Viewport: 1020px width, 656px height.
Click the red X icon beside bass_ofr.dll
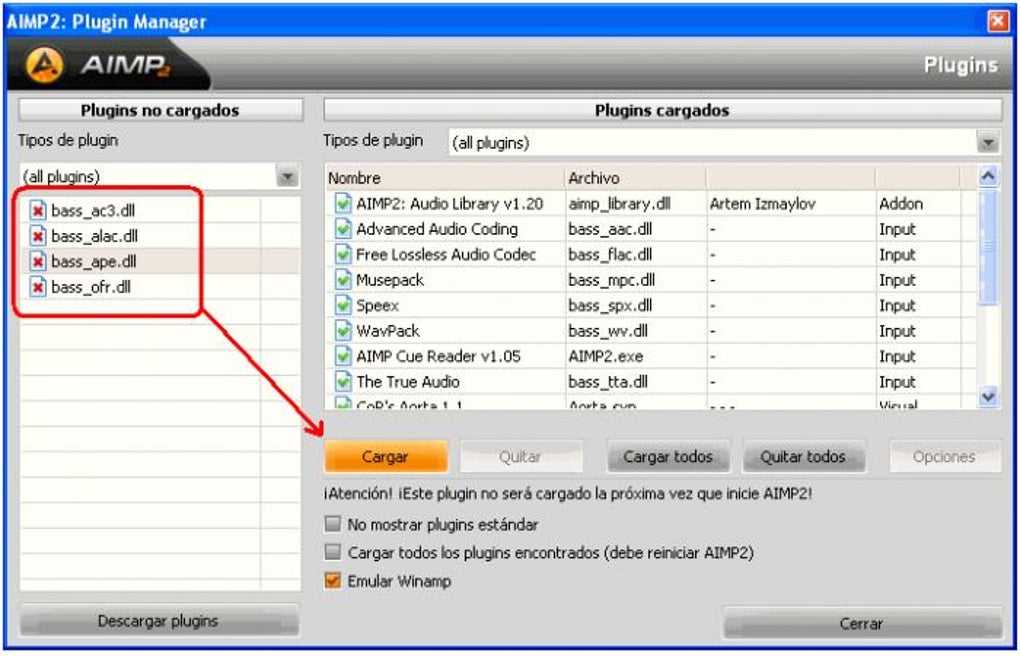pos(38,287)
